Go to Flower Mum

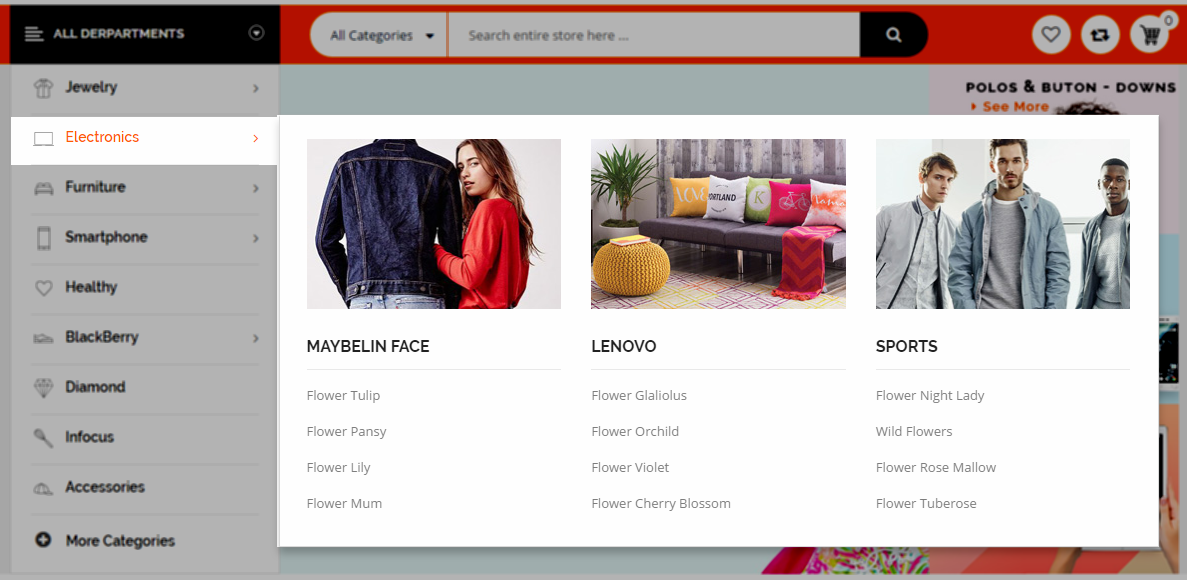344,504
